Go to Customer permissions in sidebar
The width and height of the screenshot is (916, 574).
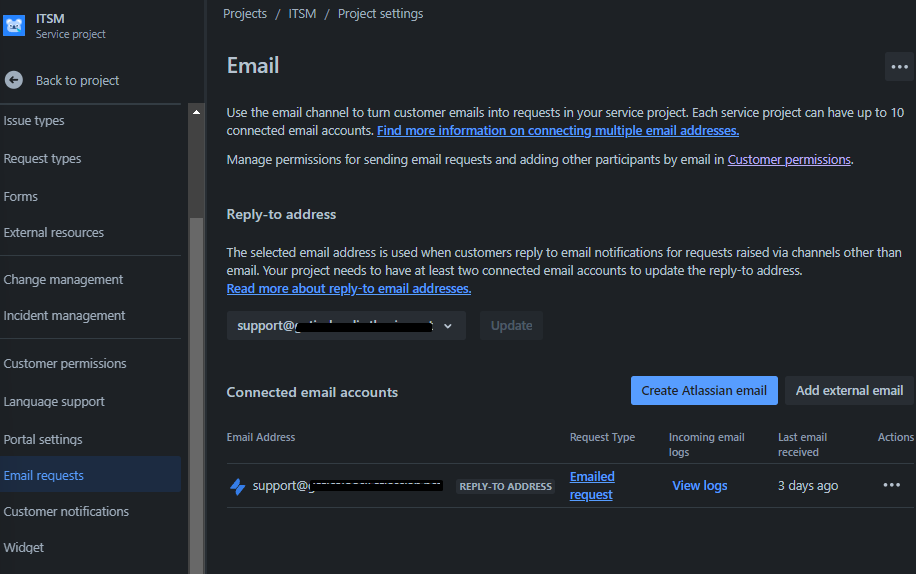click(65, 363)
